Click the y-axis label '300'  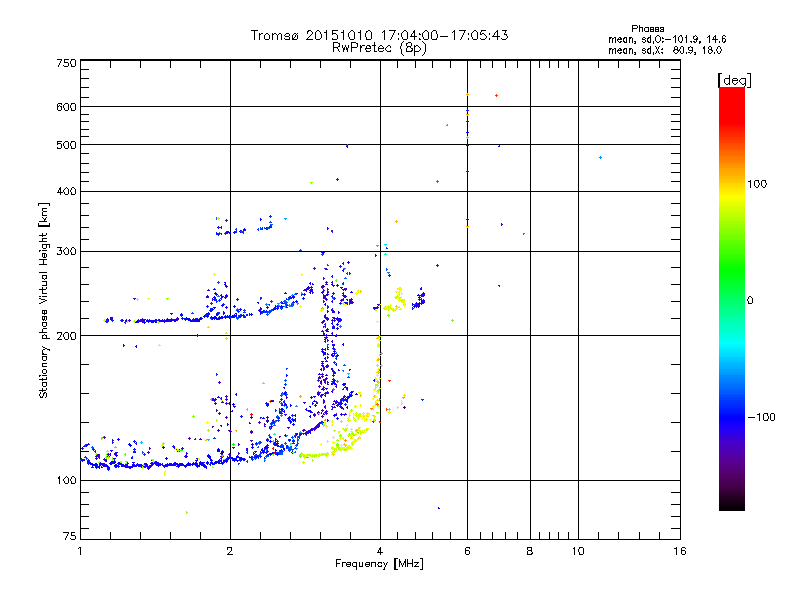[x=66, y=251]
